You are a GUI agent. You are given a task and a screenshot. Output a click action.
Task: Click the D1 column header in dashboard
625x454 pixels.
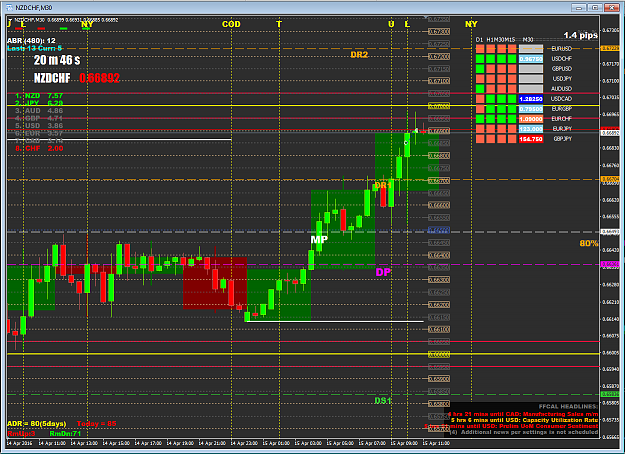[480, 40]
